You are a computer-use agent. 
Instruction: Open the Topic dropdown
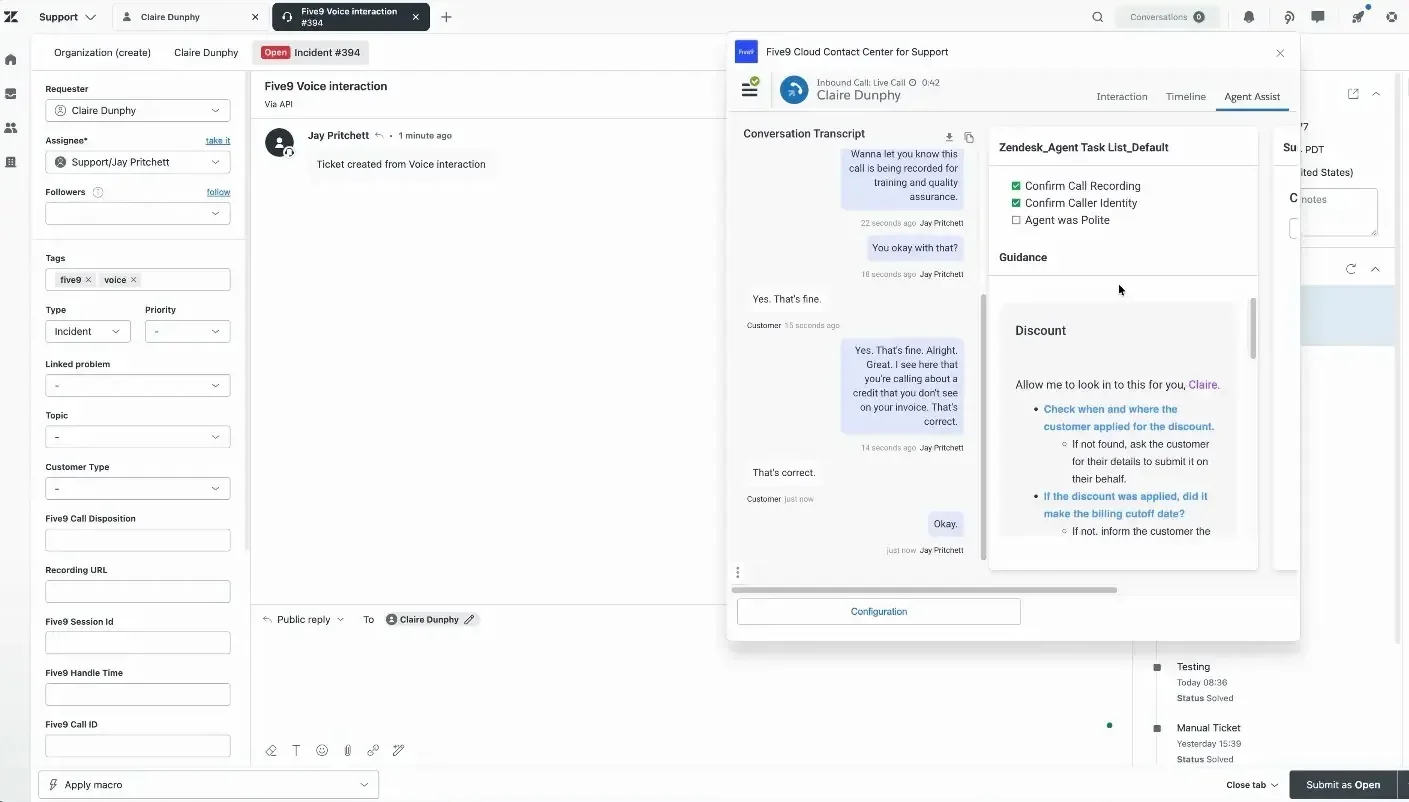(138, 437)
